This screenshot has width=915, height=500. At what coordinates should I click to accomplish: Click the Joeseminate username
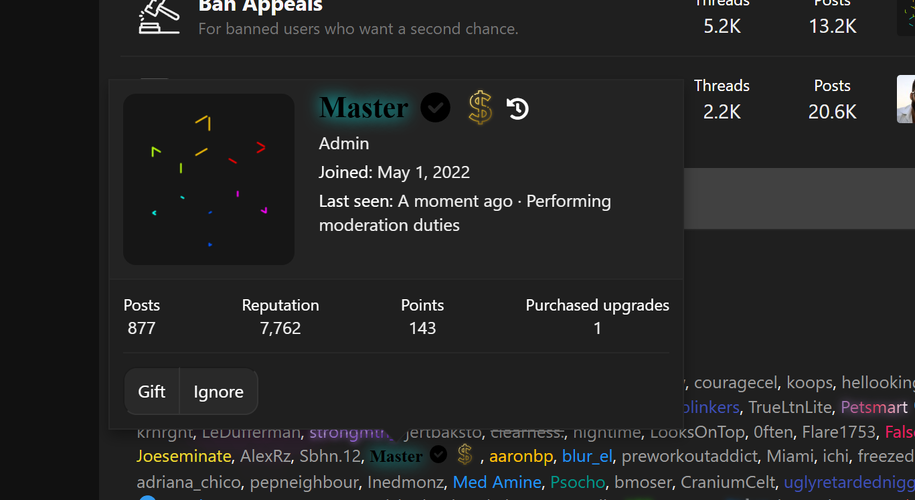coord(184,456)
